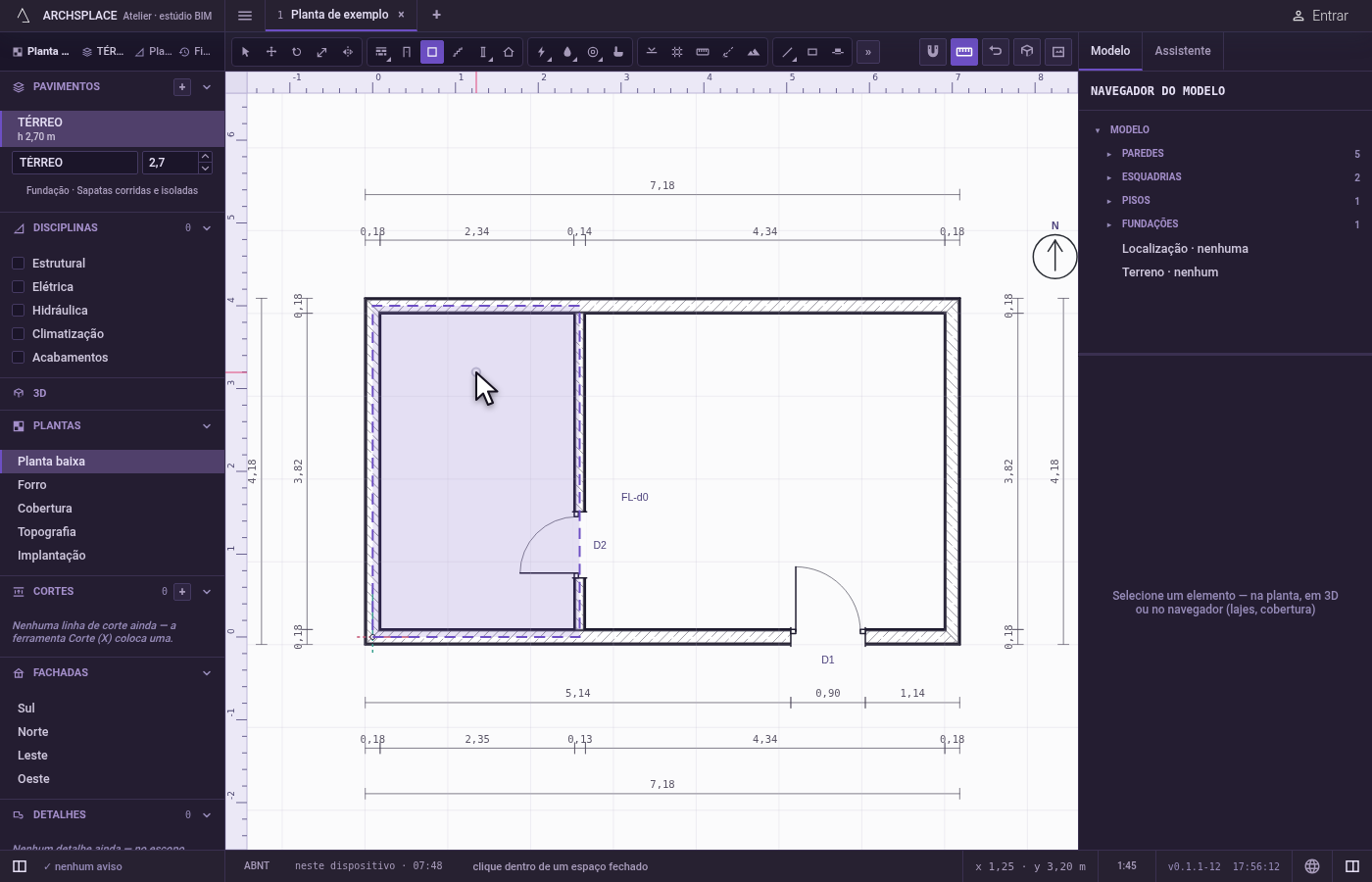Add a new corte with plus button
Image resolution: width=1372 pixels, height=882 pixels.
[182, 592]
